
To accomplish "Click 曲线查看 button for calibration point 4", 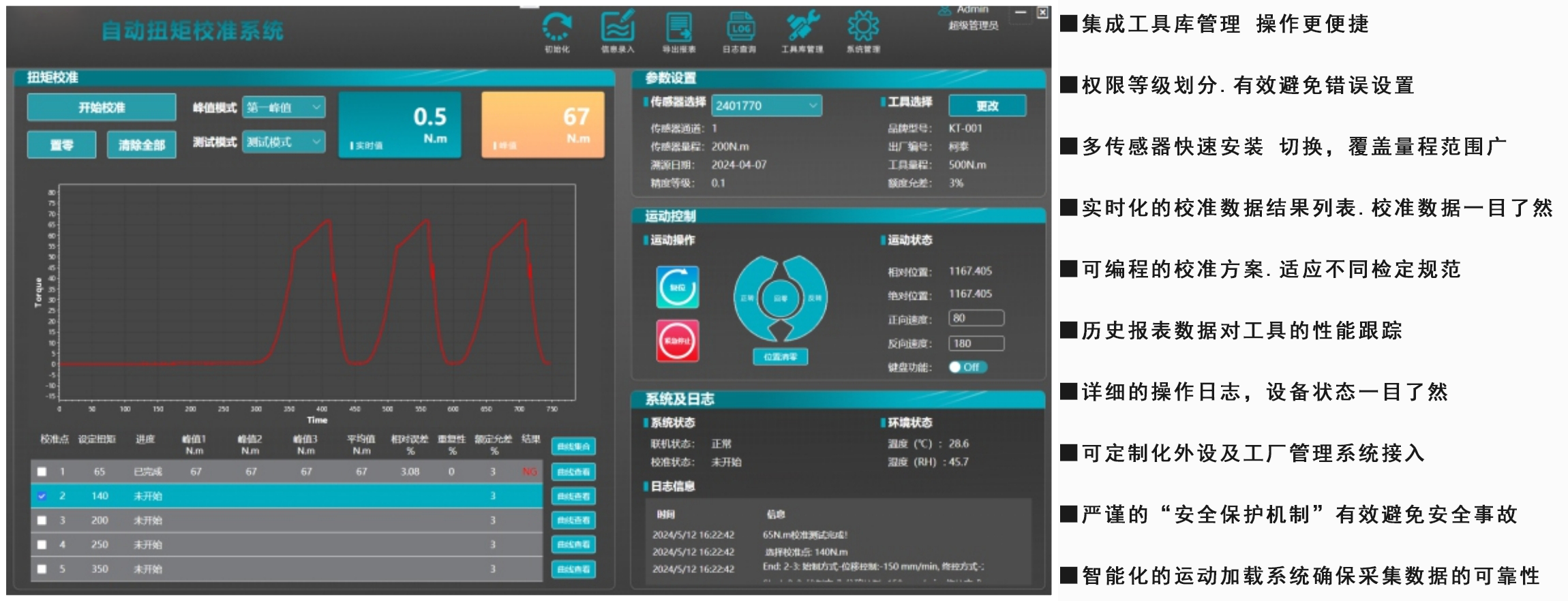I will click(x=573, y=544).
